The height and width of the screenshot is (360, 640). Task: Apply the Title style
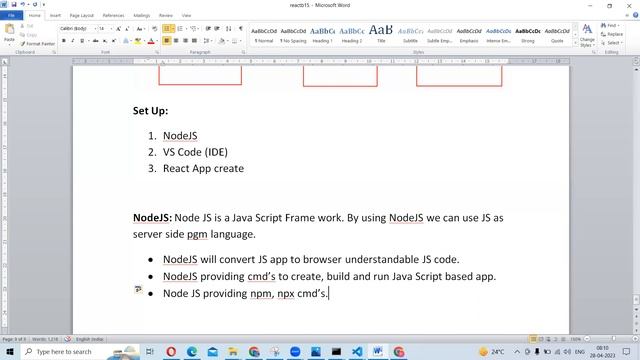pyautogui.click(x=381, y=36)
